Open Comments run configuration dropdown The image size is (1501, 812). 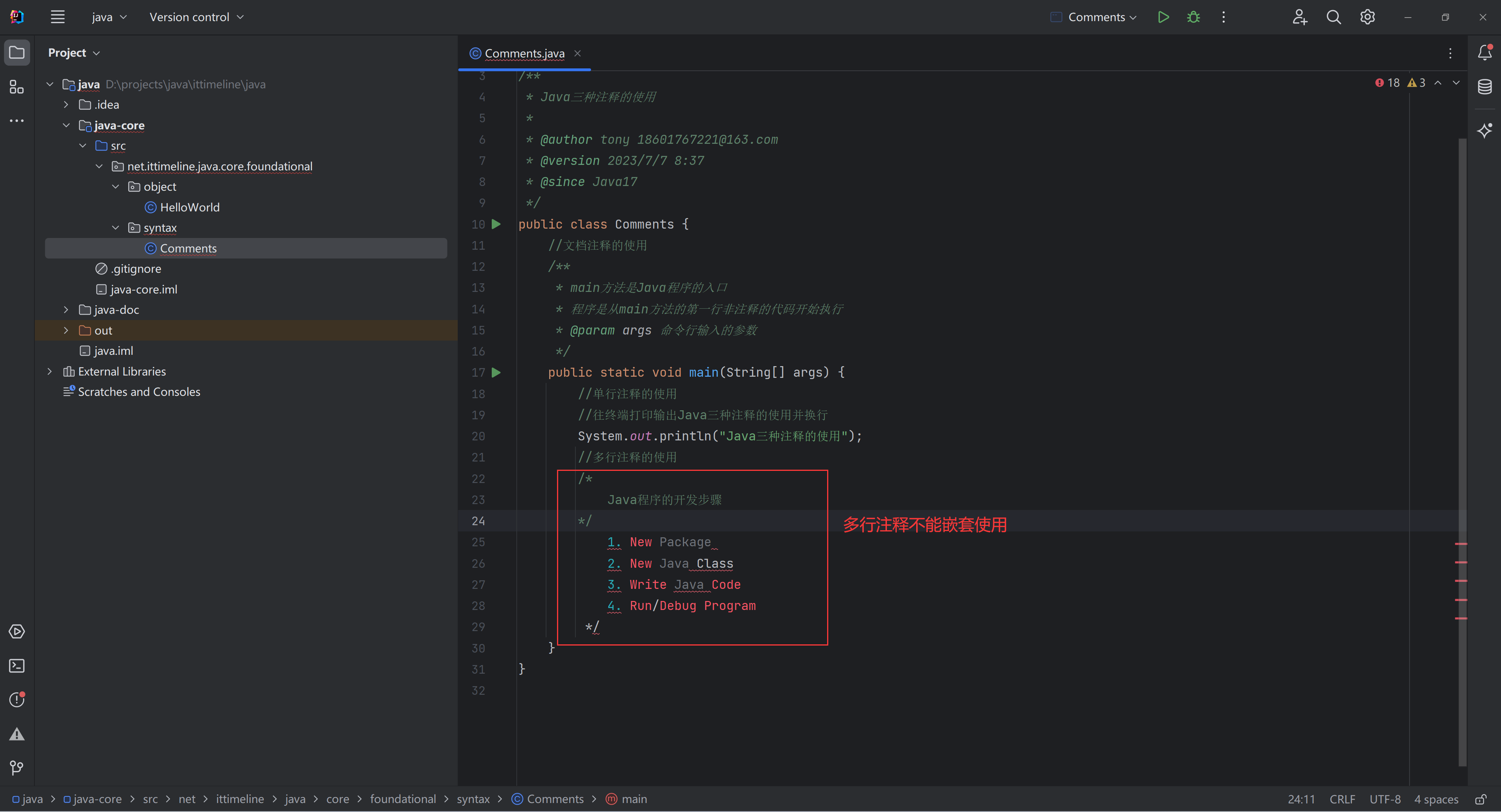pyautogui.click(x=1093, y=17)
